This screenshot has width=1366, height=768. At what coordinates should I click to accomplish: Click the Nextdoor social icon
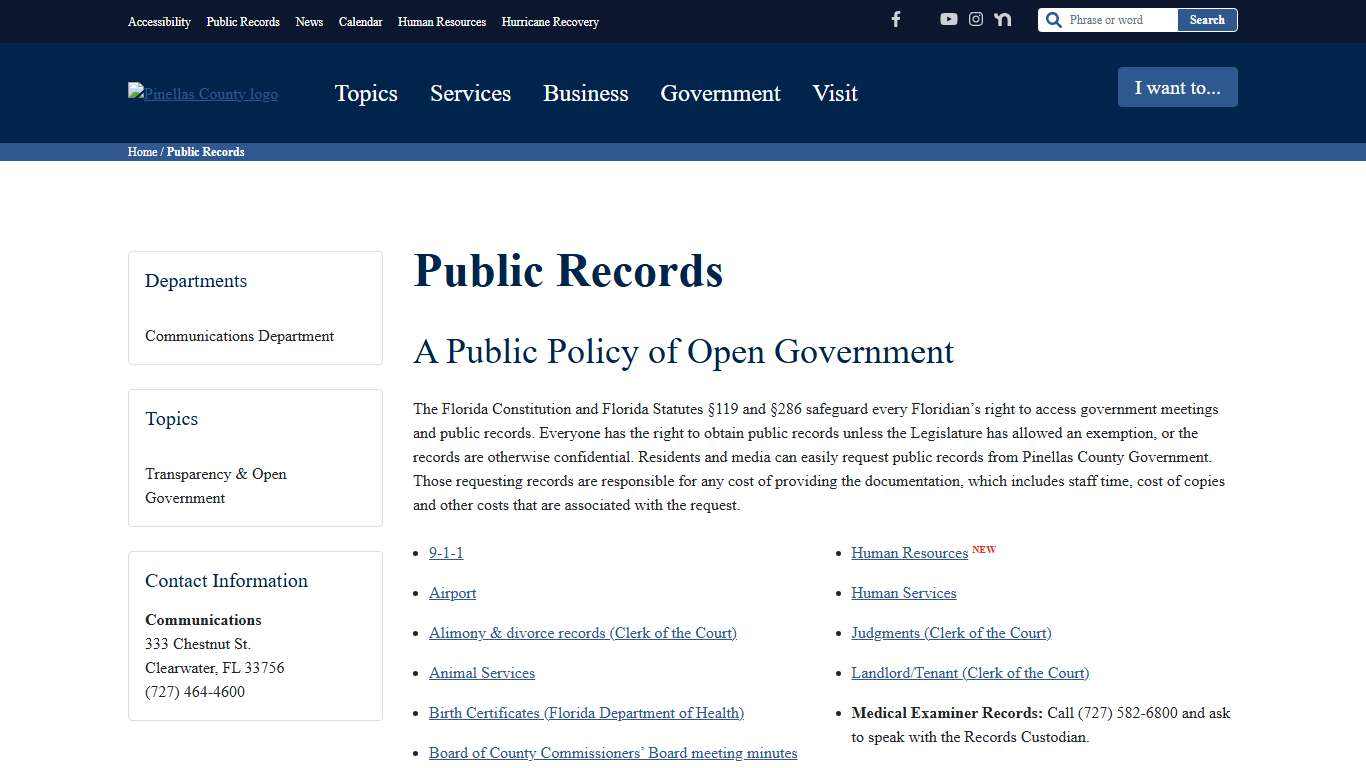[x=1002, y=19]
